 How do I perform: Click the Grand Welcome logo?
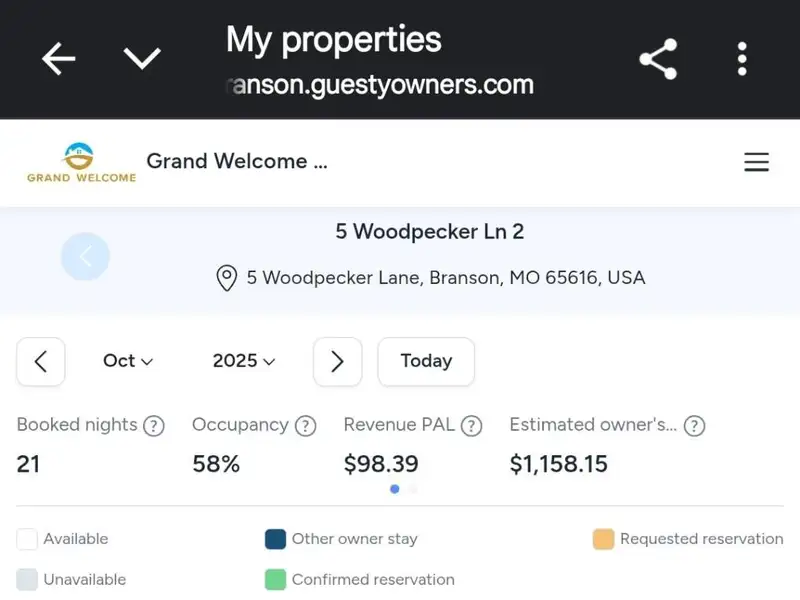point(81,163)
